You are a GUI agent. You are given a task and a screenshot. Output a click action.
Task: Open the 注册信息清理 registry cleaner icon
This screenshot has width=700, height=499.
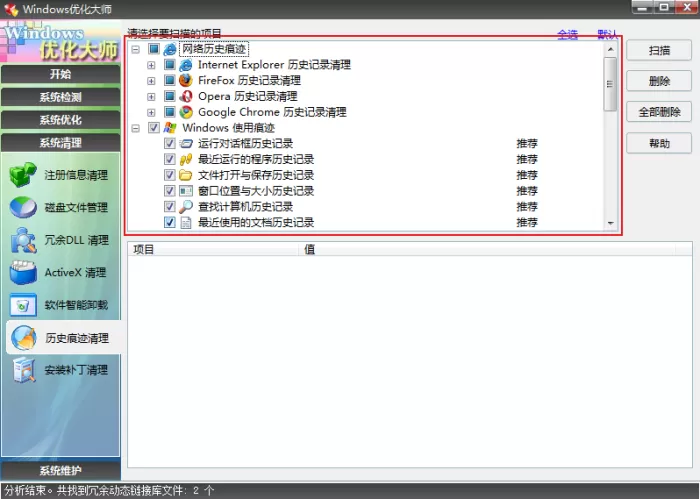tap(23, 175)
